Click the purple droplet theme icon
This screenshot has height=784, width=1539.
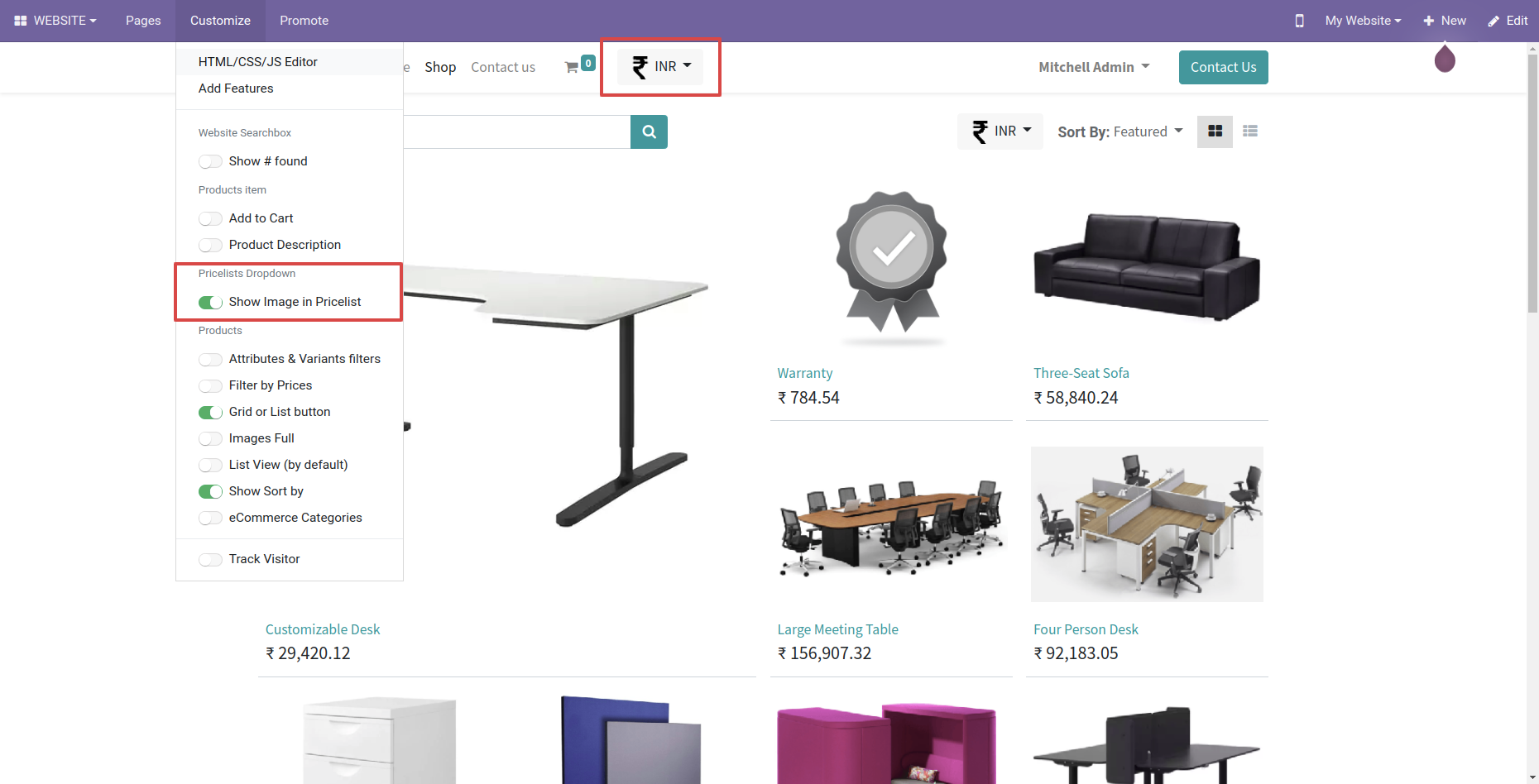tap(1445, 59)
